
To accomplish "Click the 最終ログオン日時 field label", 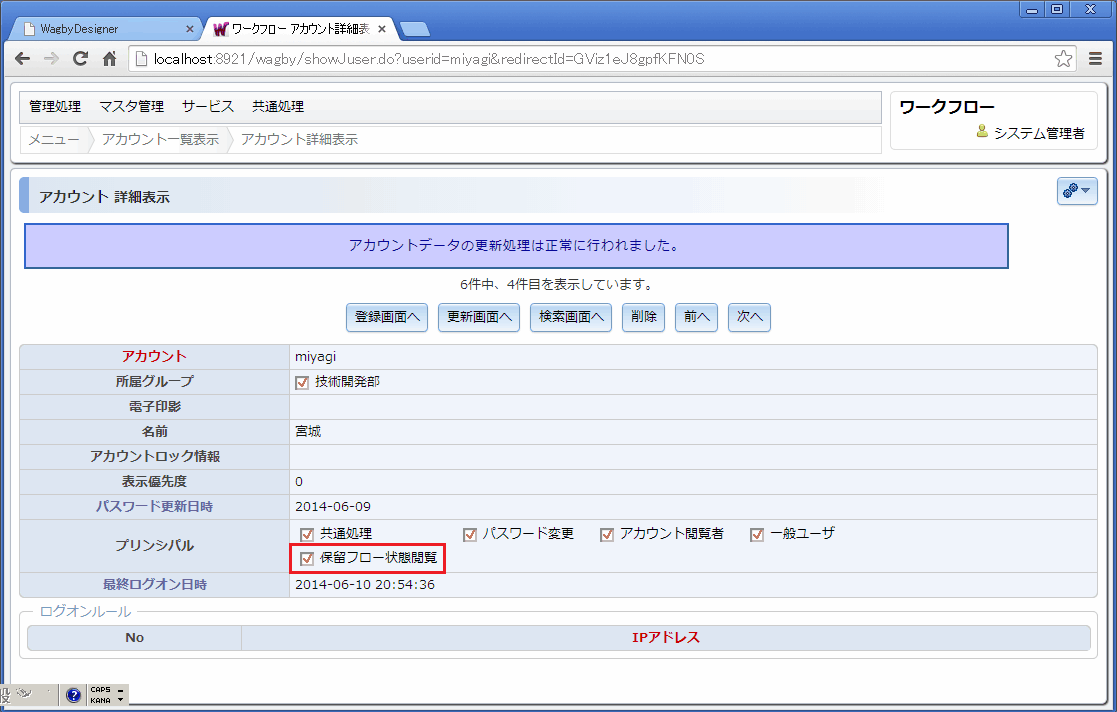I will point(154,584).
